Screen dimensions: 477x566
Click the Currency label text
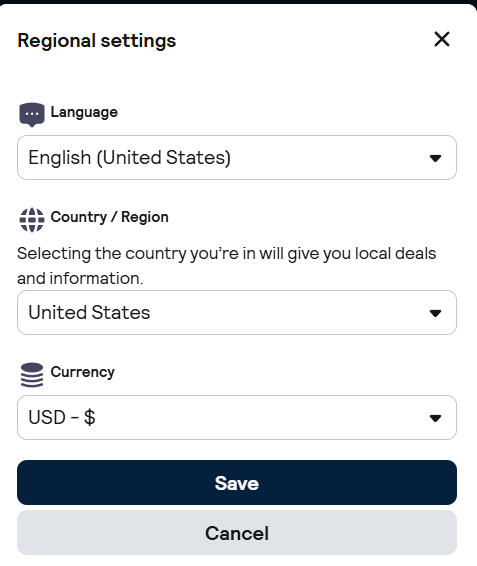(x=83, y=372)
